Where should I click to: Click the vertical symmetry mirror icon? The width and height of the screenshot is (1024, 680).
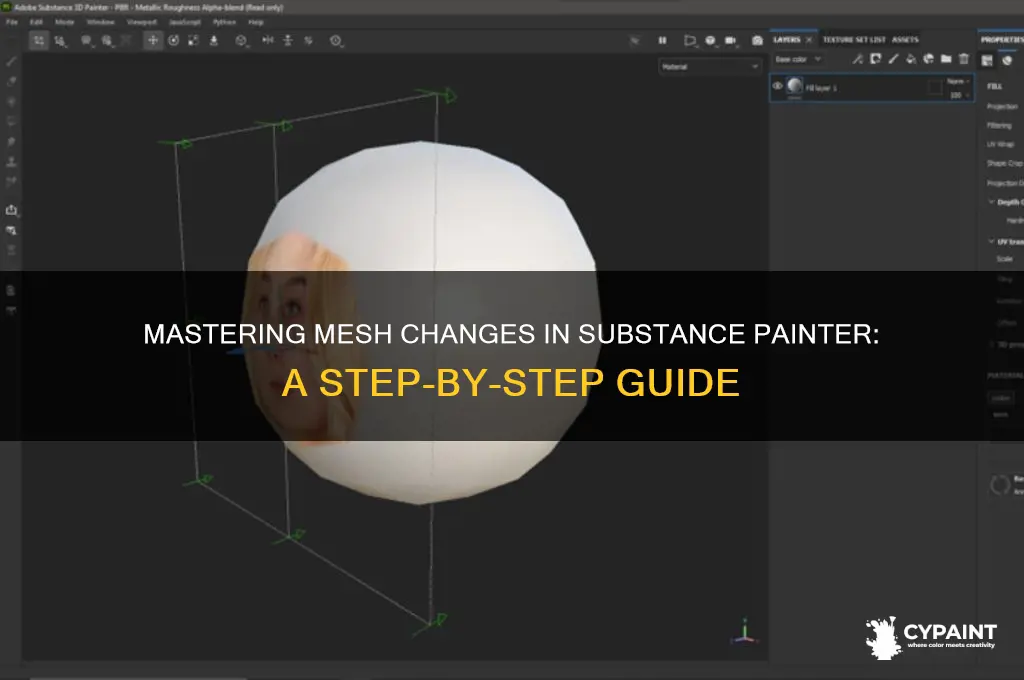[288, 40]
